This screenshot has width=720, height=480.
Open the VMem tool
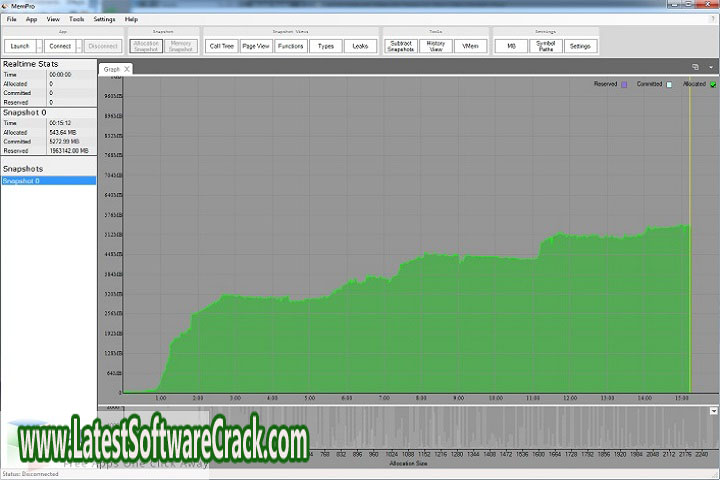tap(470, 46)
